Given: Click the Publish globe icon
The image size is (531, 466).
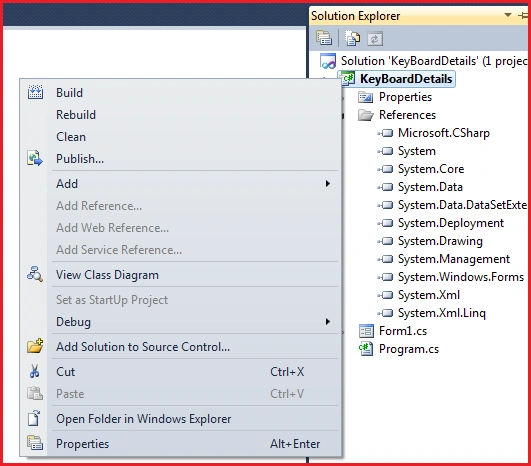Looking at the screenshot, I should click(35, 158).
